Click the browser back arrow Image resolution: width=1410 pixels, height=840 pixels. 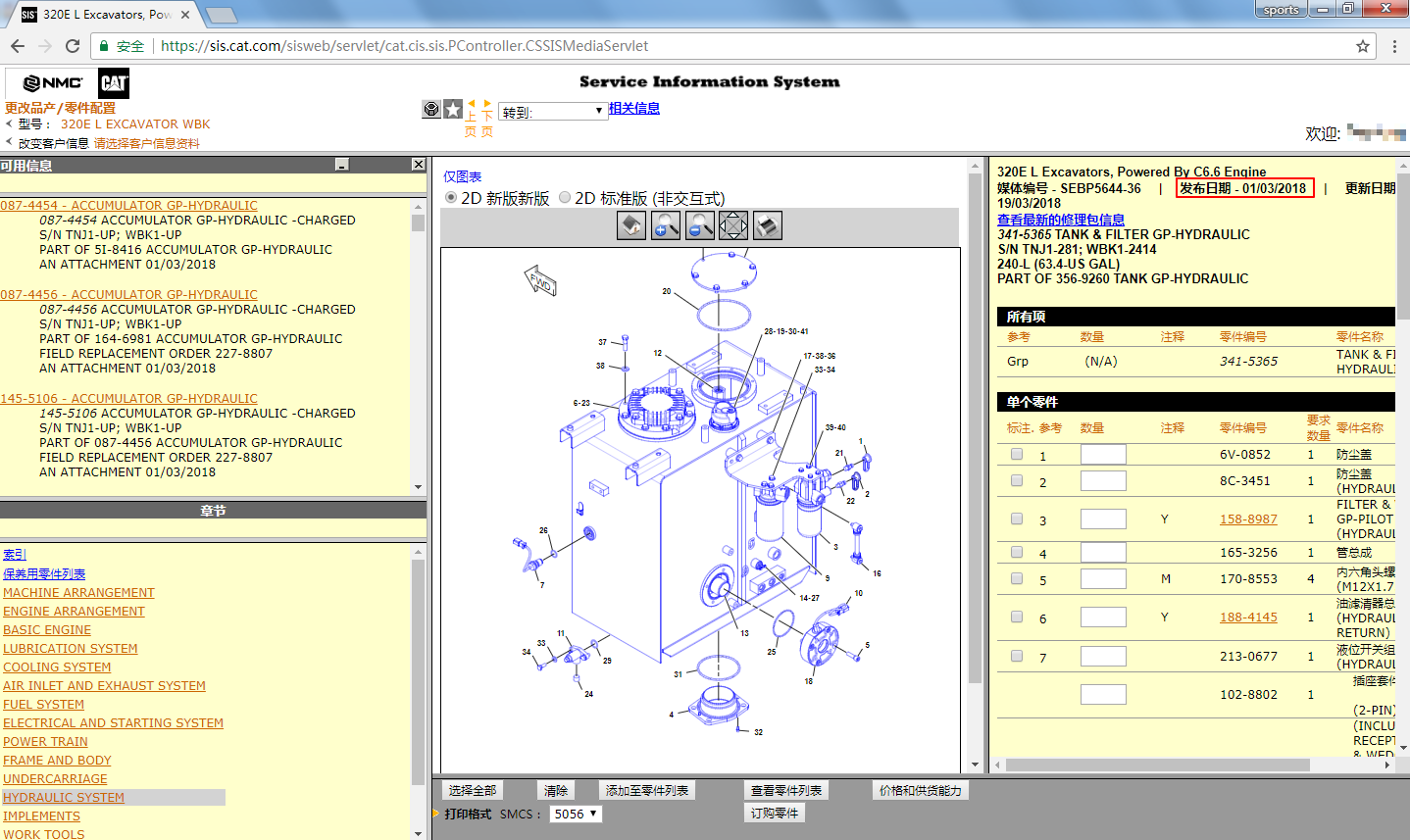pos(18,46)
